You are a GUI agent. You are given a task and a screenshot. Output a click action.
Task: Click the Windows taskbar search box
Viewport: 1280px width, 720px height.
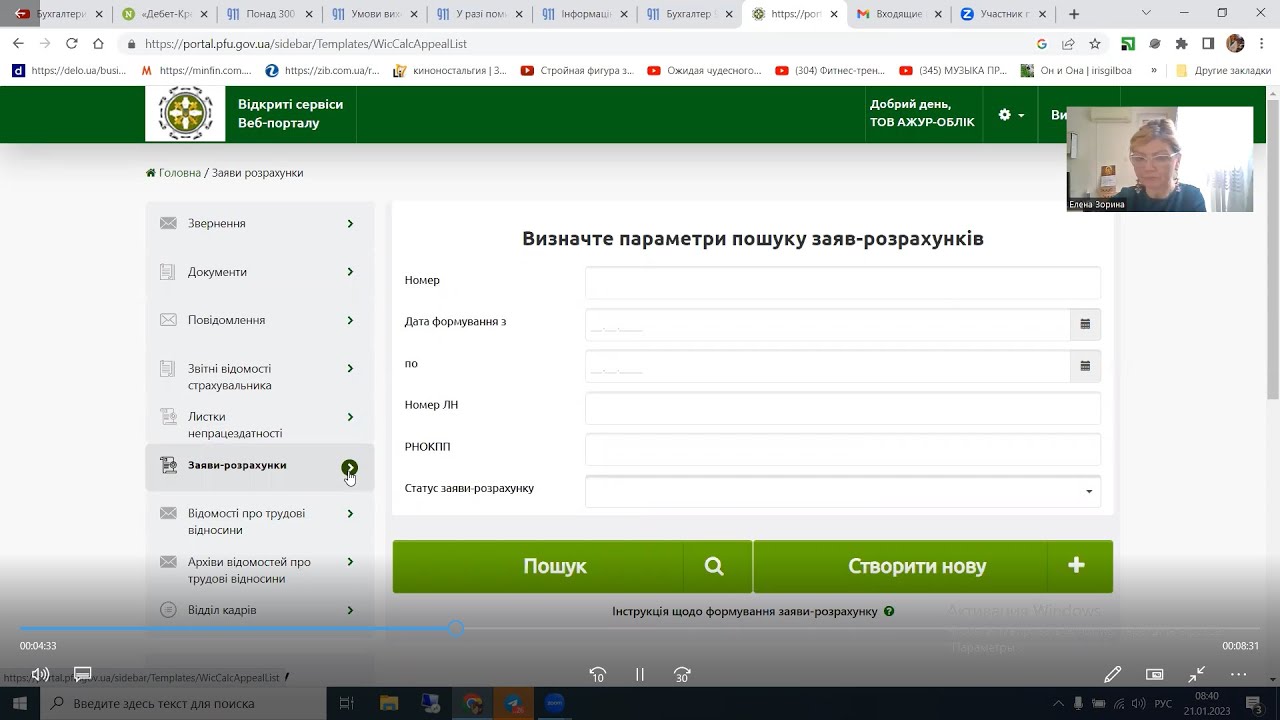coord(183,703)
